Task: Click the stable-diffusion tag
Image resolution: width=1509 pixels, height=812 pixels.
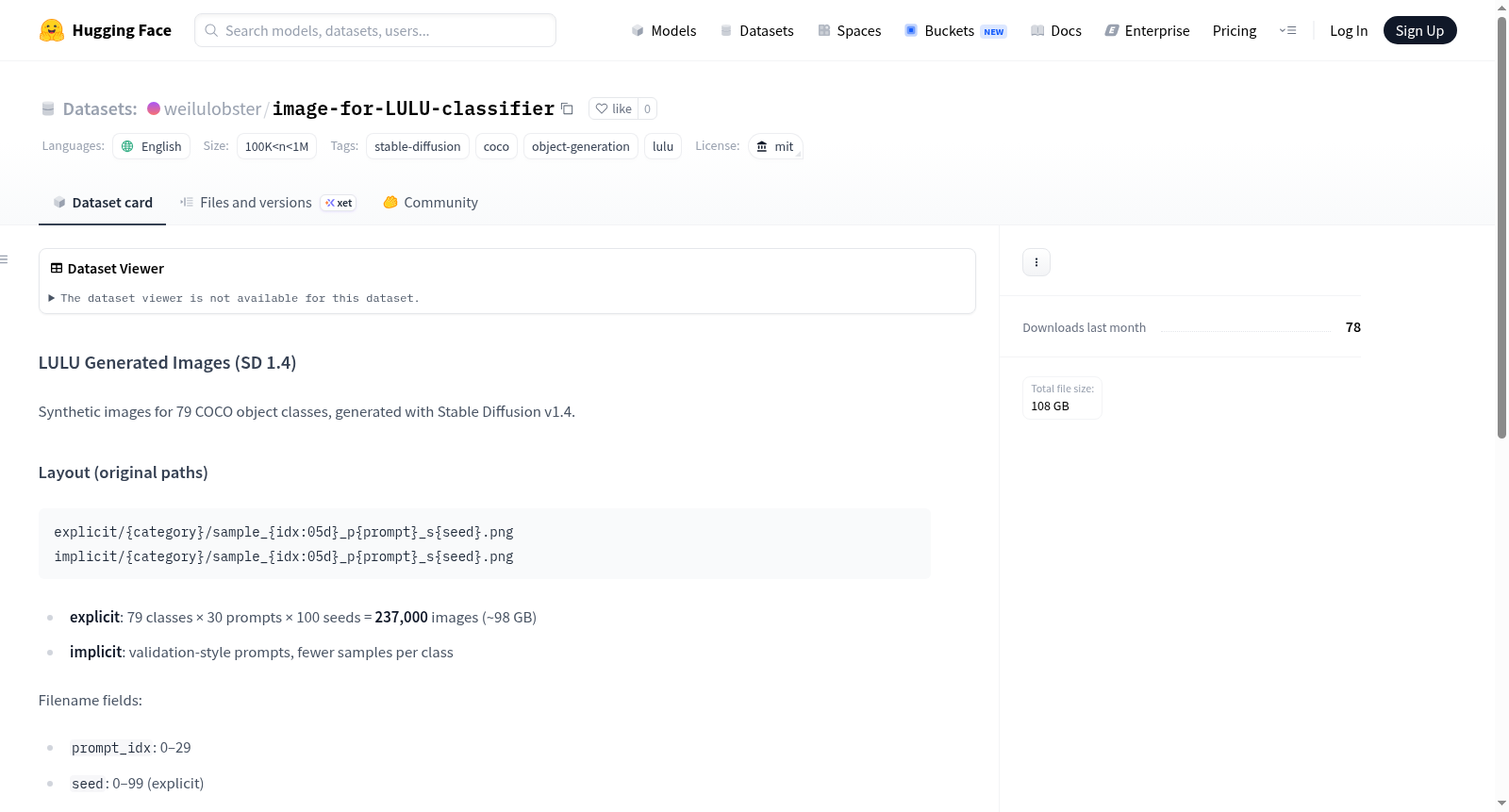Action: click(418, 146)
